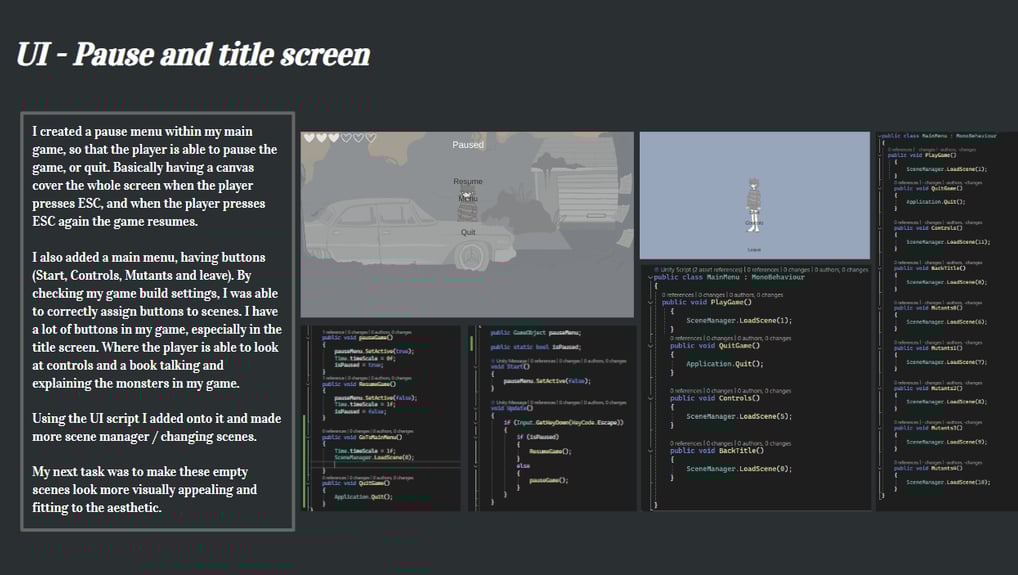1018x575 pixels.
Task: Click the Unity Script icon above MainMenu class
Action: (x=656, y=269)
